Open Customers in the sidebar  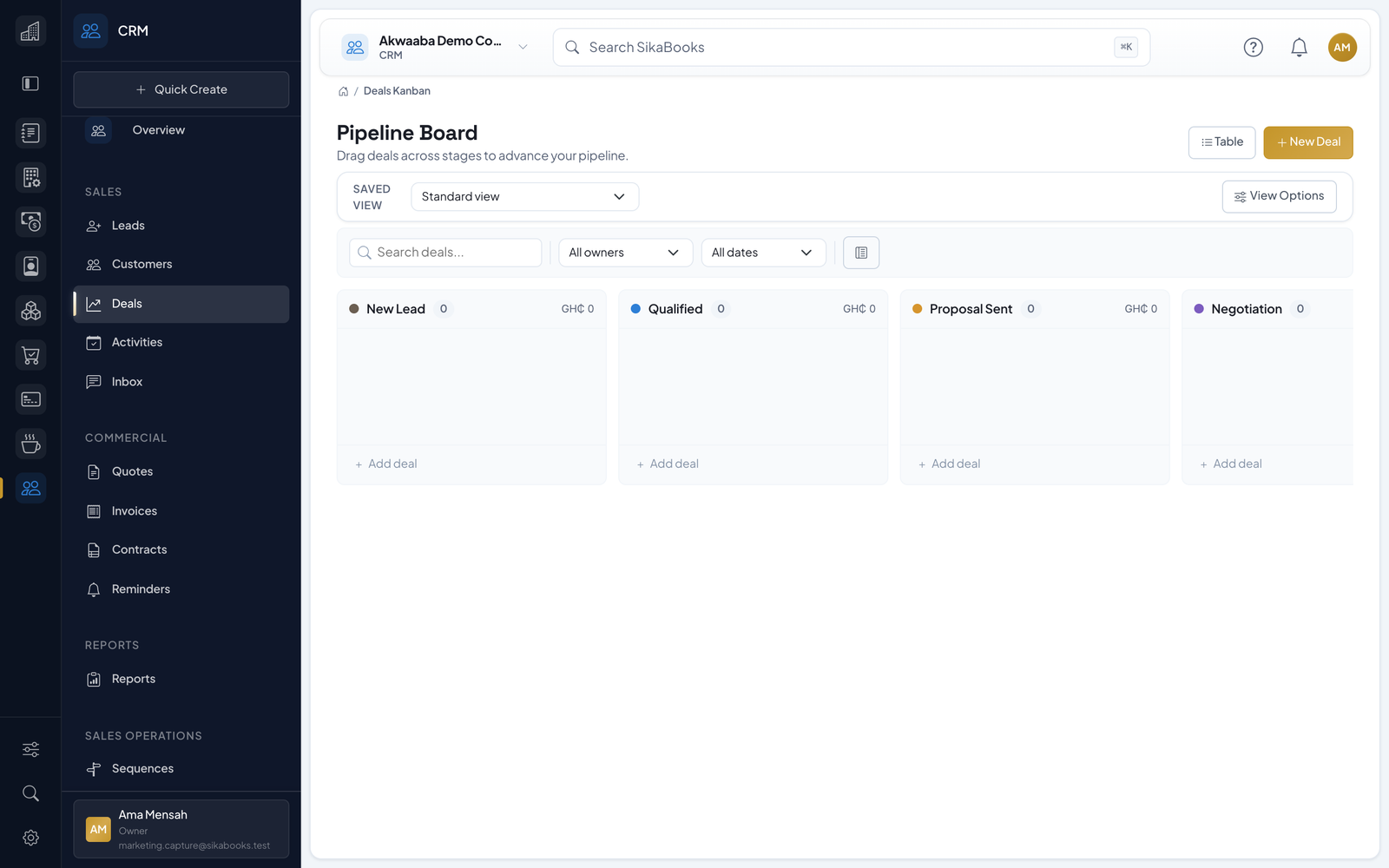tap(181, 265)
